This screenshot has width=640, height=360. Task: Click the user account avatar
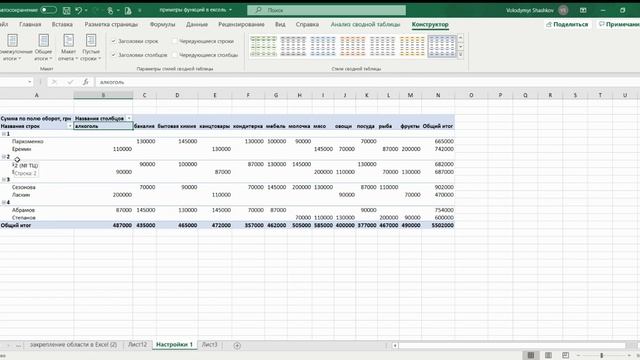click(563, 10)
